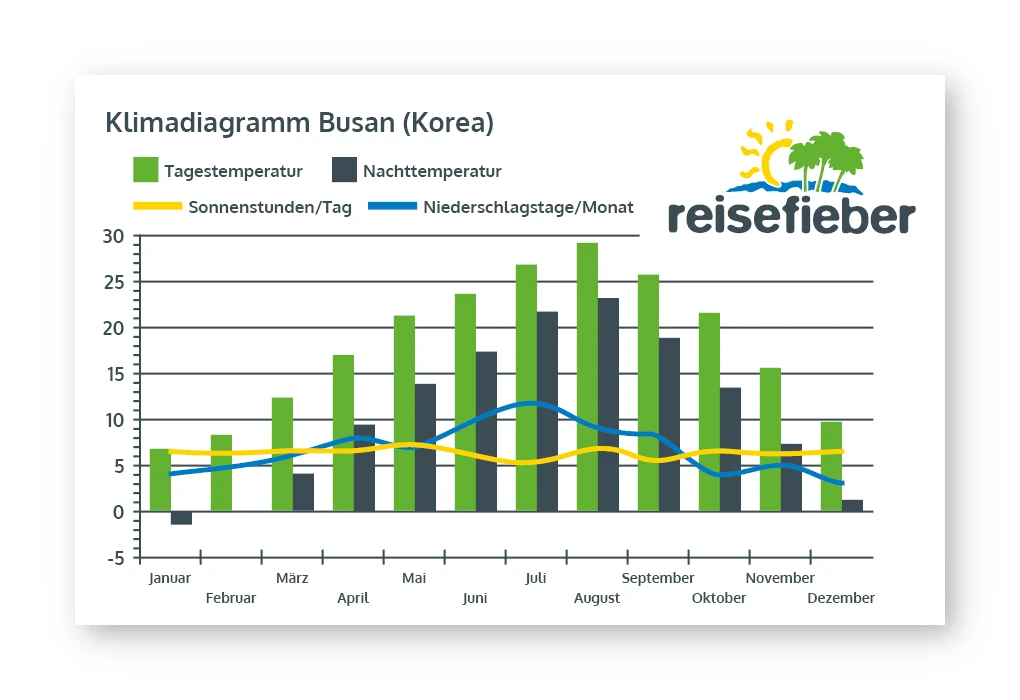Select the Nachttemperatur legend text
Viewport: 1020px width, 700px height.
432,171
